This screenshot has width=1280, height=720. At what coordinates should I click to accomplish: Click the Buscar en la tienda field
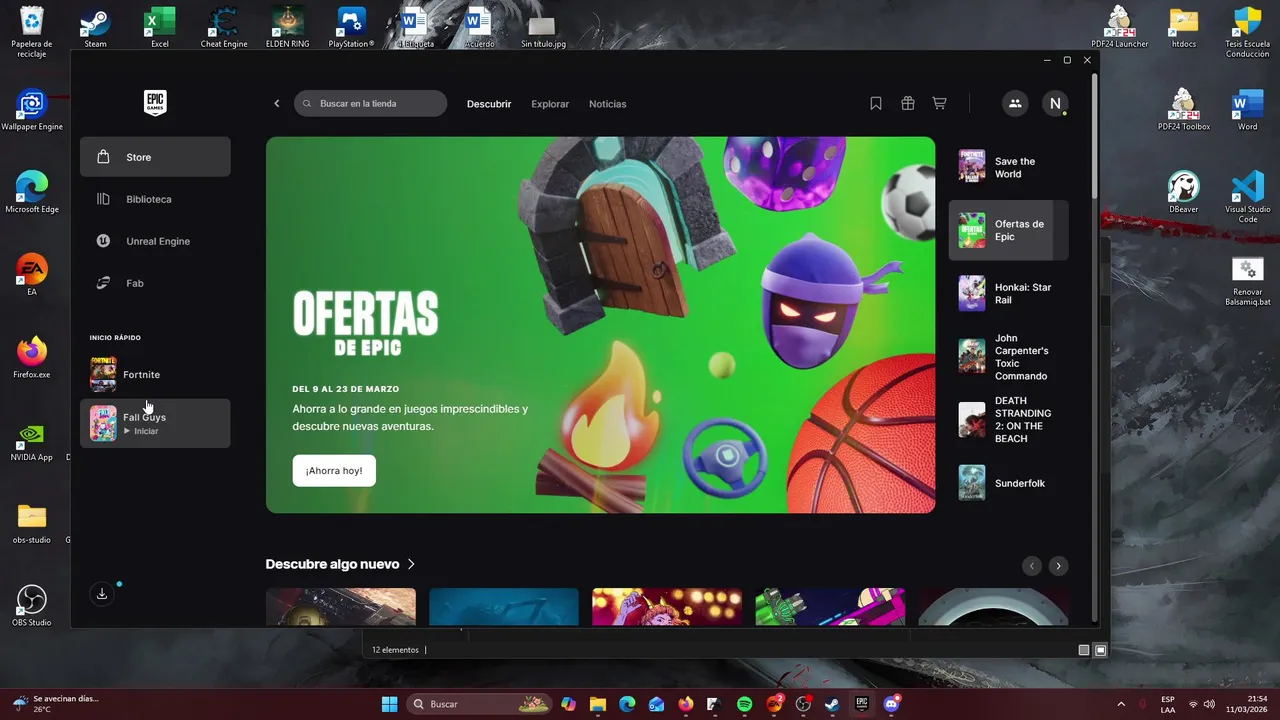pos(370,103)
